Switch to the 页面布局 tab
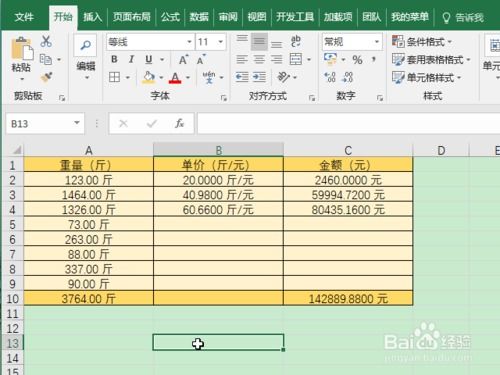Screen dimensions: 500x375 [x=132, y=17]
